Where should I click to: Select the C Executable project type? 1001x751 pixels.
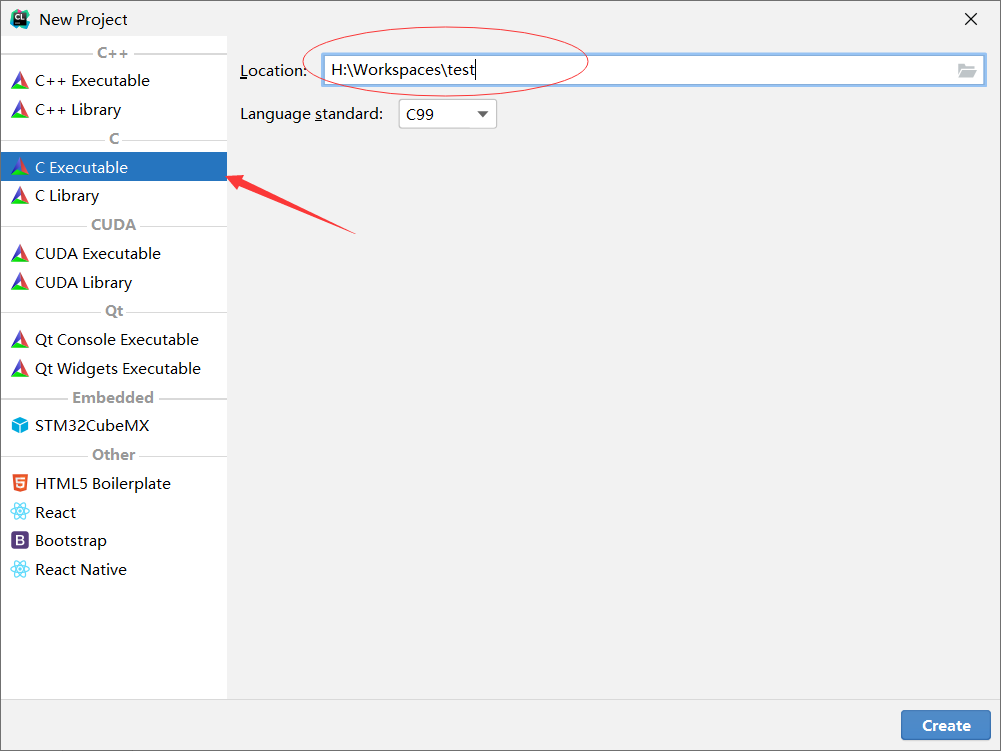(81, 167)
